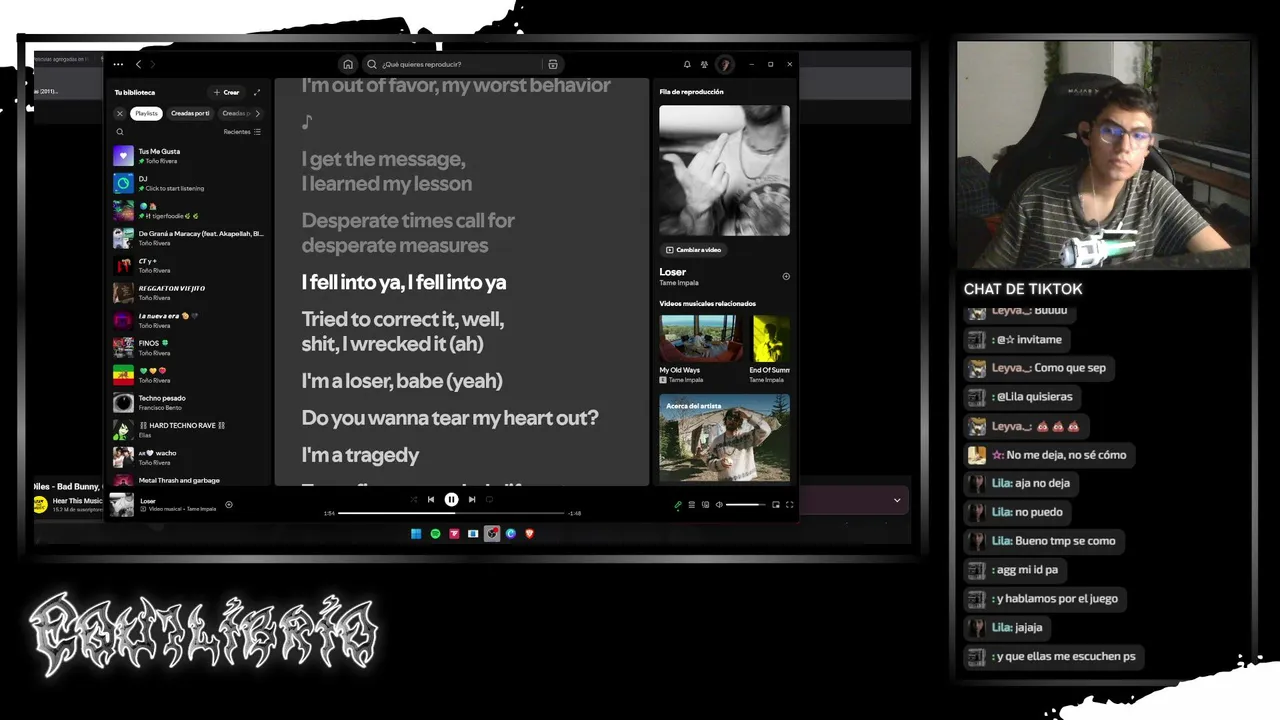
Task: Select the Playlists filter chip
Action: pos(147,113)
